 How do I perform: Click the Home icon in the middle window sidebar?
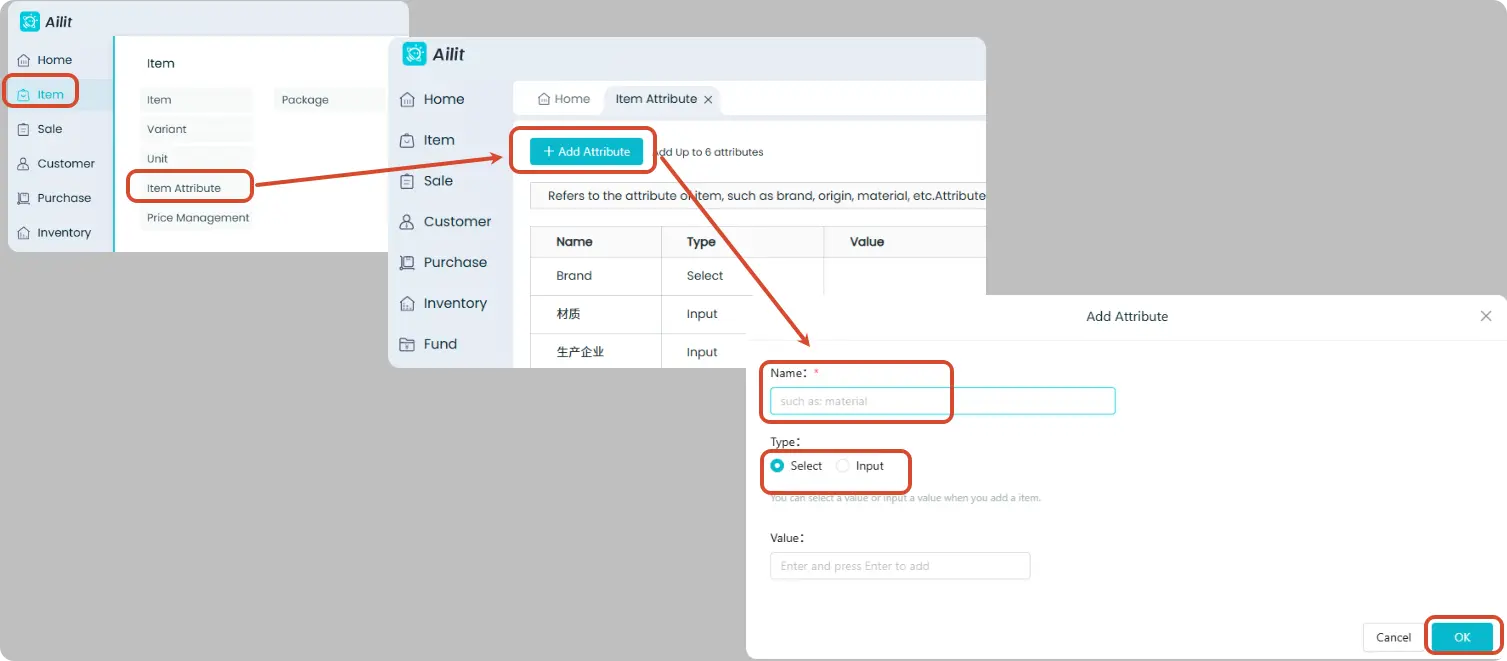point(407,99)
